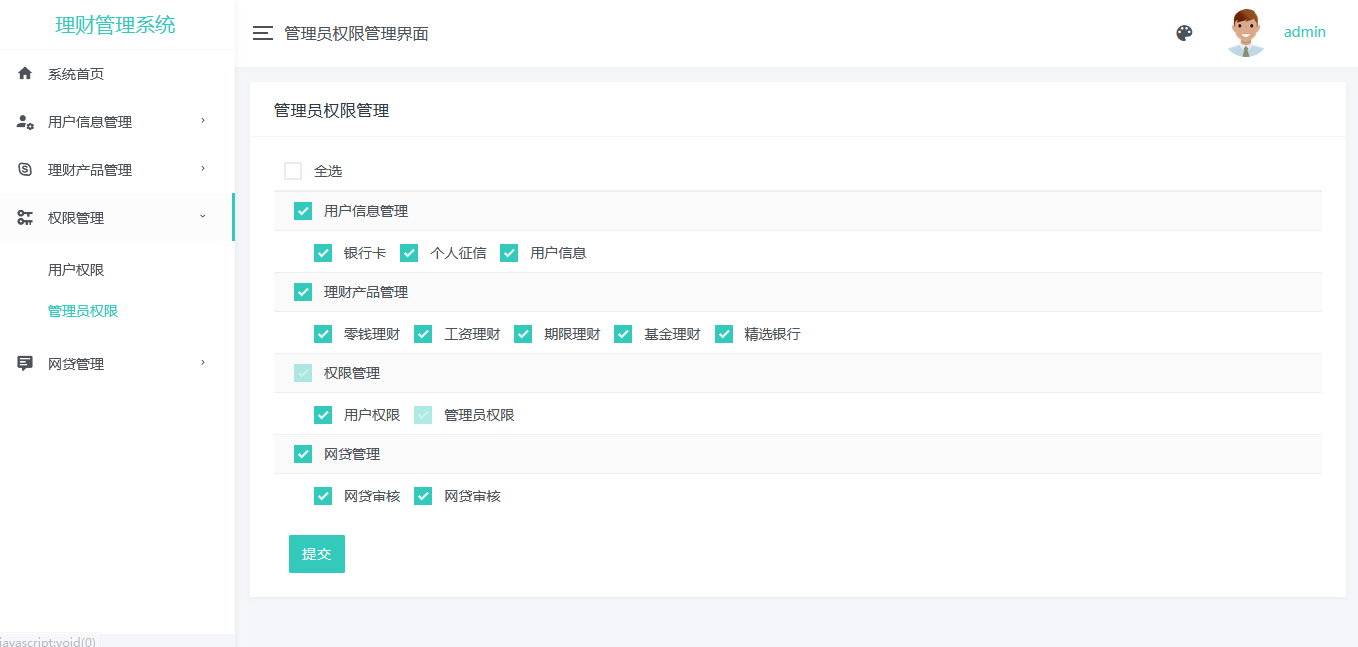Click the key icon for 权限管理
Screen dimensions: 1358x647
(x=25, y=218)
